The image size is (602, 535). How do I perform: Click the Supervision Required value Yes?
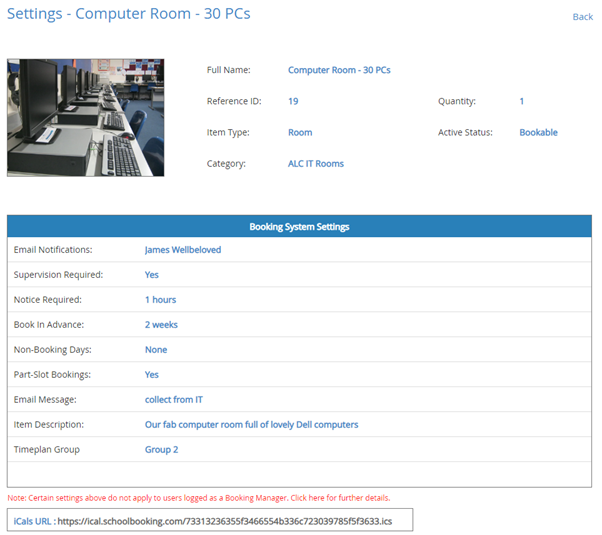click(151, 275)
